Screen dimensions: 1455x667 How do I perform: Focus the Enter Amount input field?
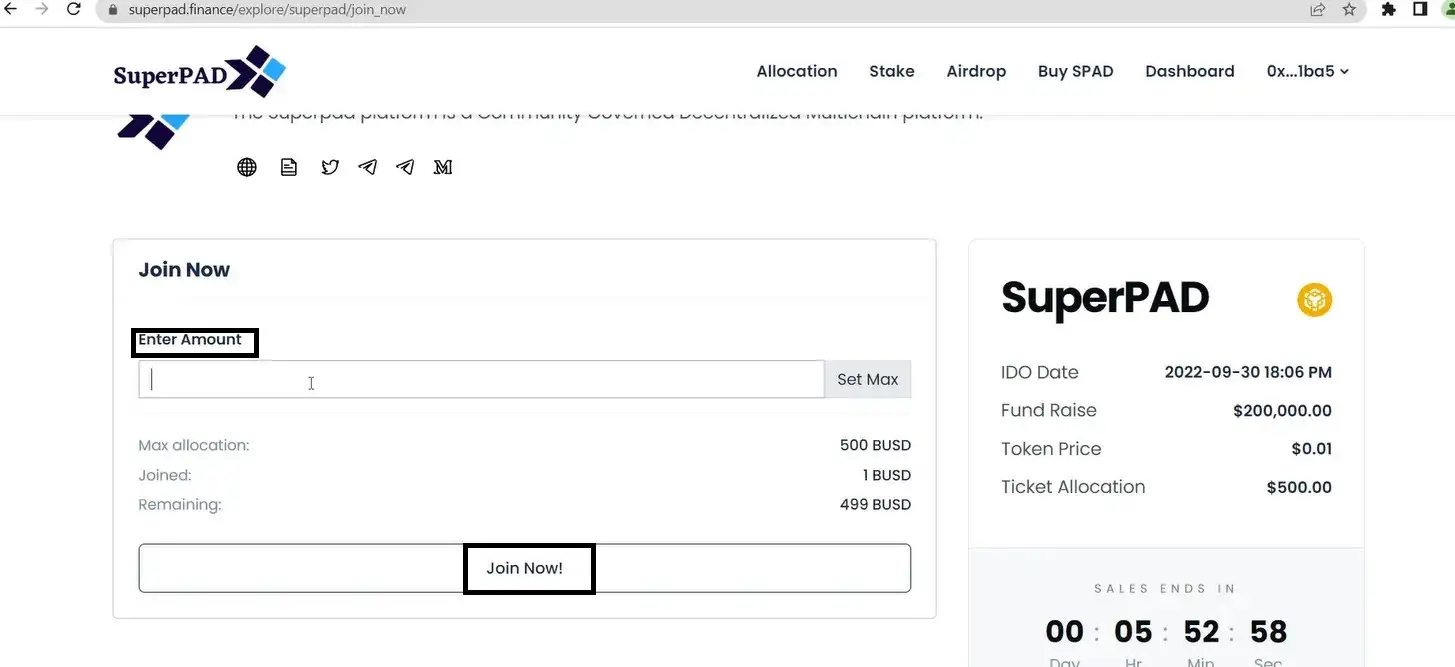point(481,380)
